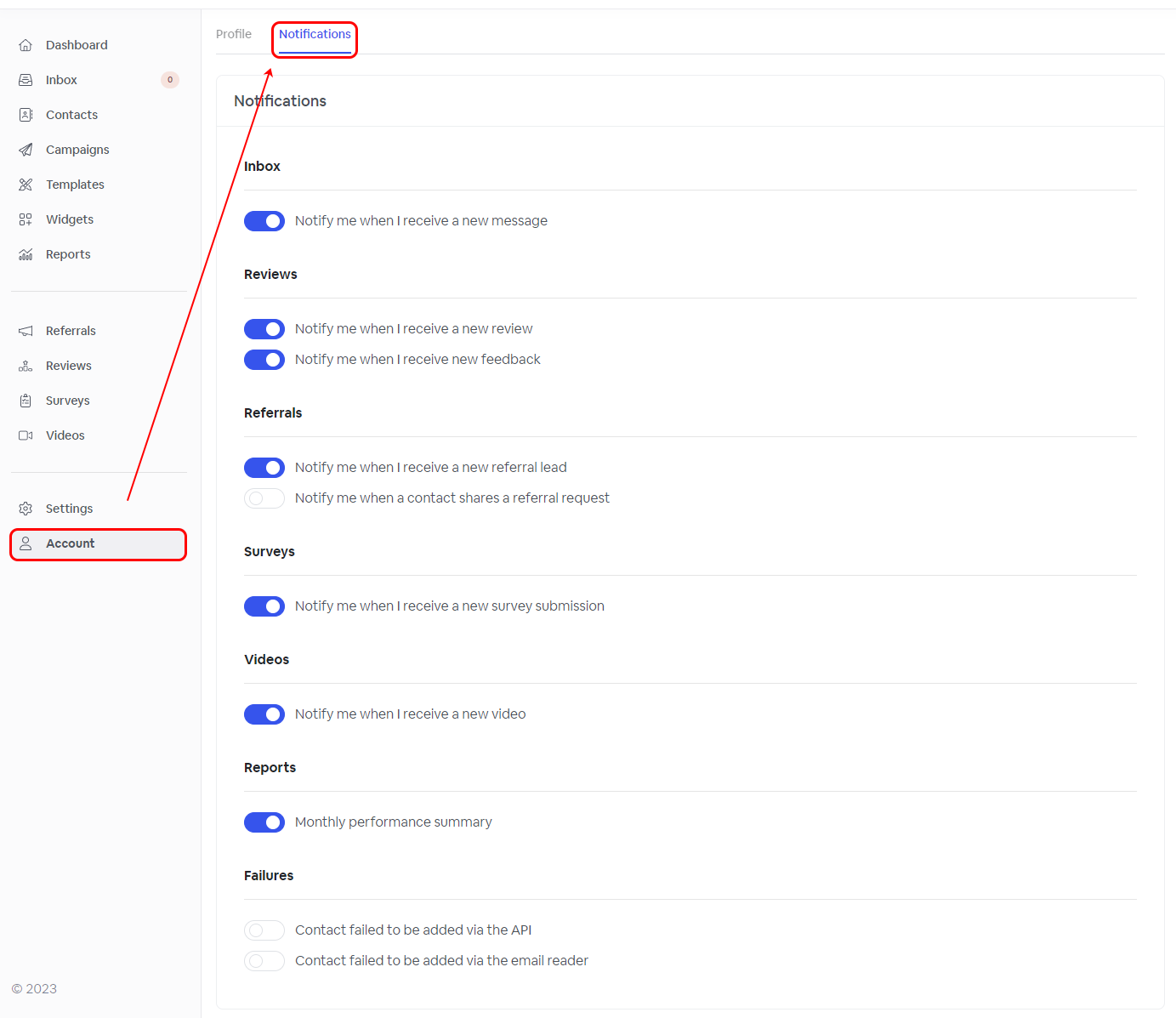Click the Dashboard home icon

click(x=26, y=45)
